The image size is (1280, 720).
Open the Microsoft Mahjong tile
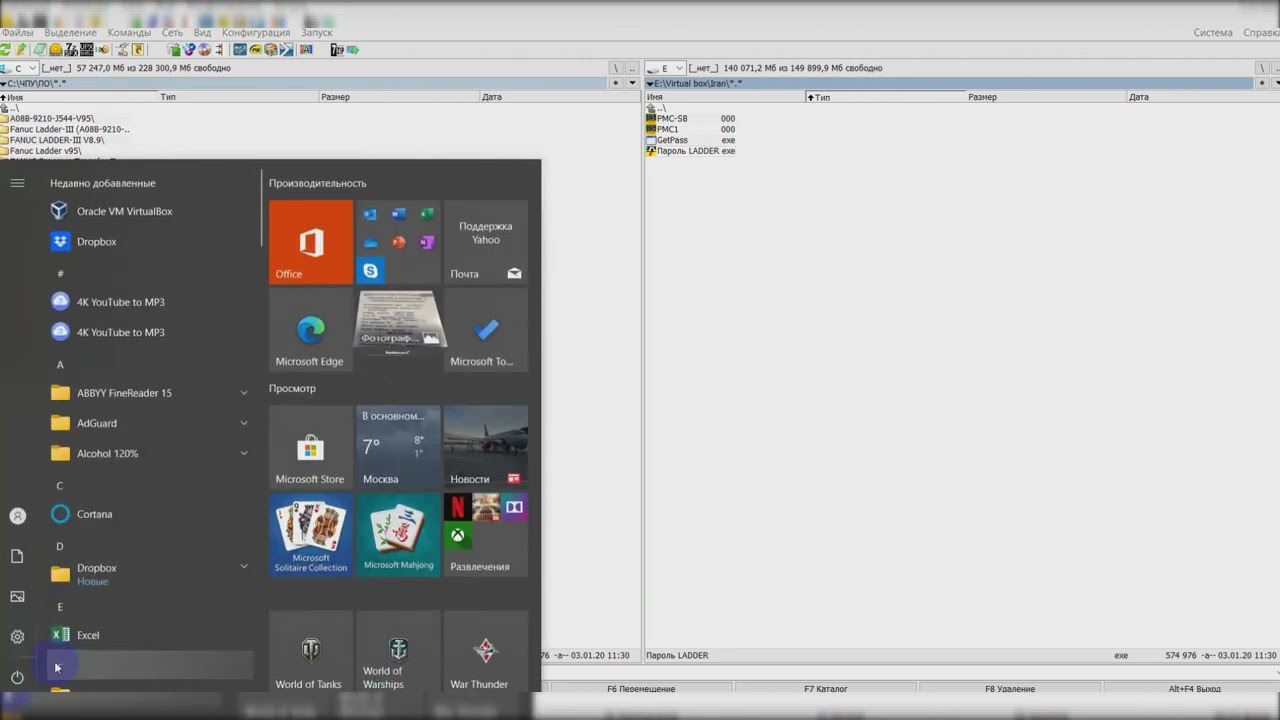point(398,535)
